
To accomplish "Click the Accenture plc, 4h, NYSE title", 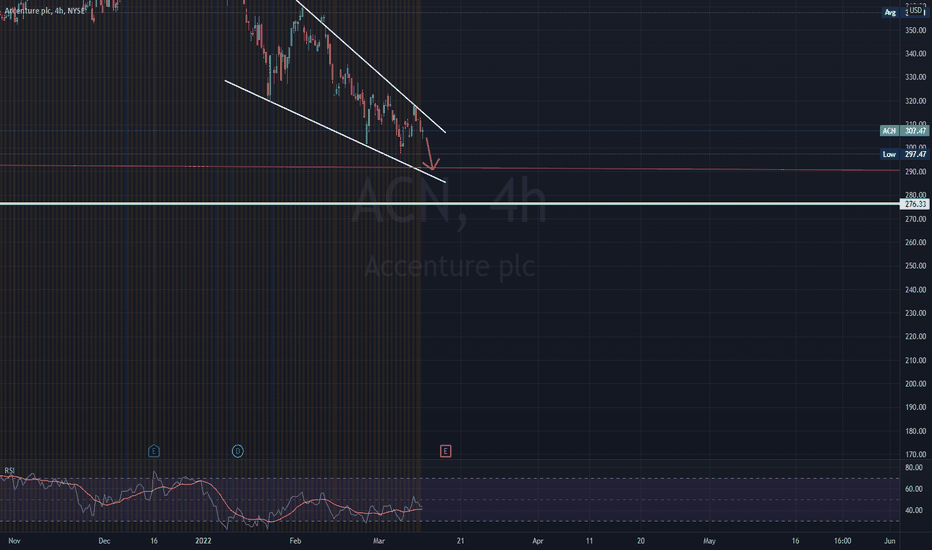I will (45, 11).
